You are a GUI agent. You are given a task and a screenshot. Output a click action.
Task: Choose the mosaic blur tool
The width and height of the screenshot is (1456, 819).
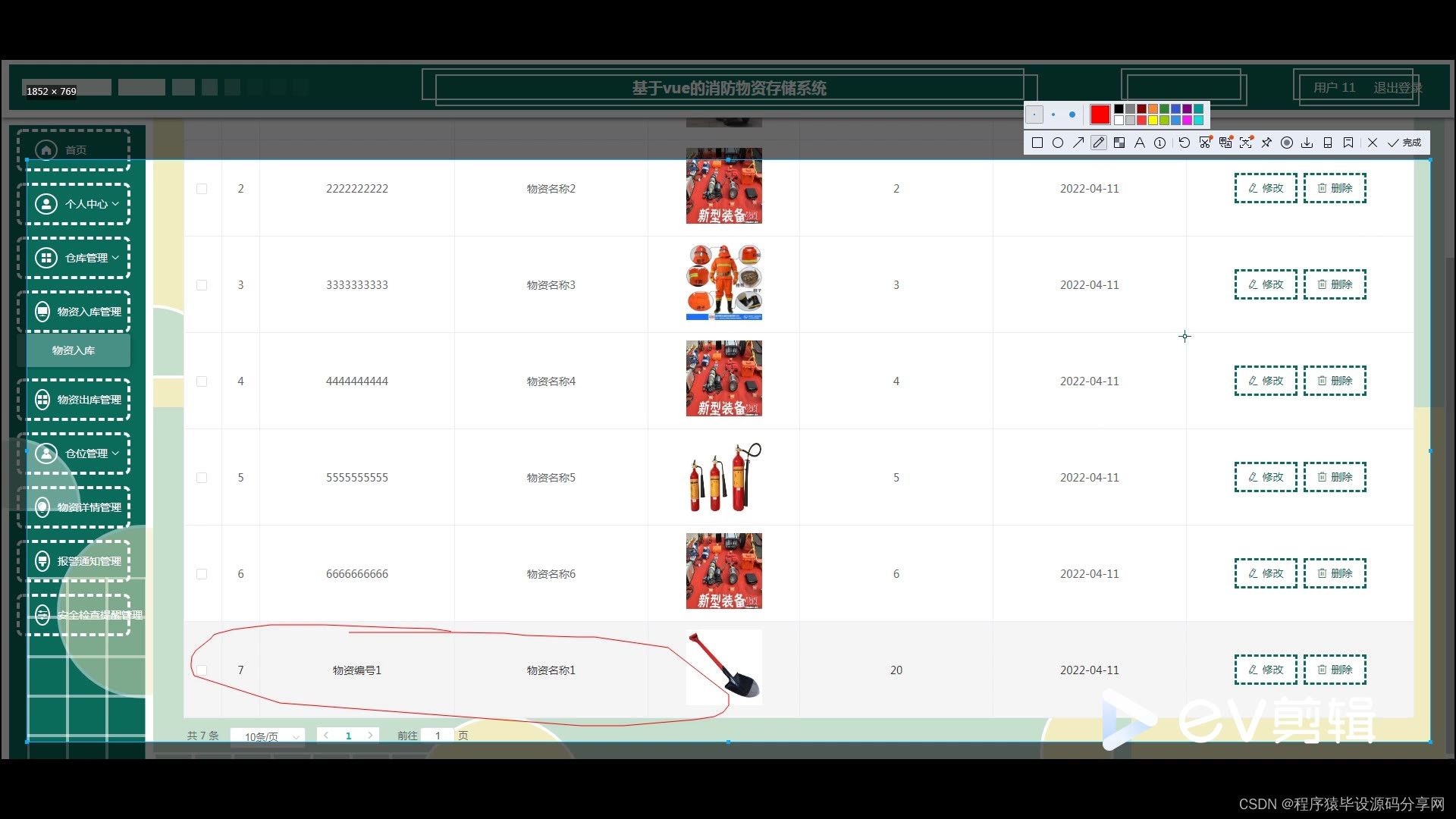click(x=1119, y=143)
